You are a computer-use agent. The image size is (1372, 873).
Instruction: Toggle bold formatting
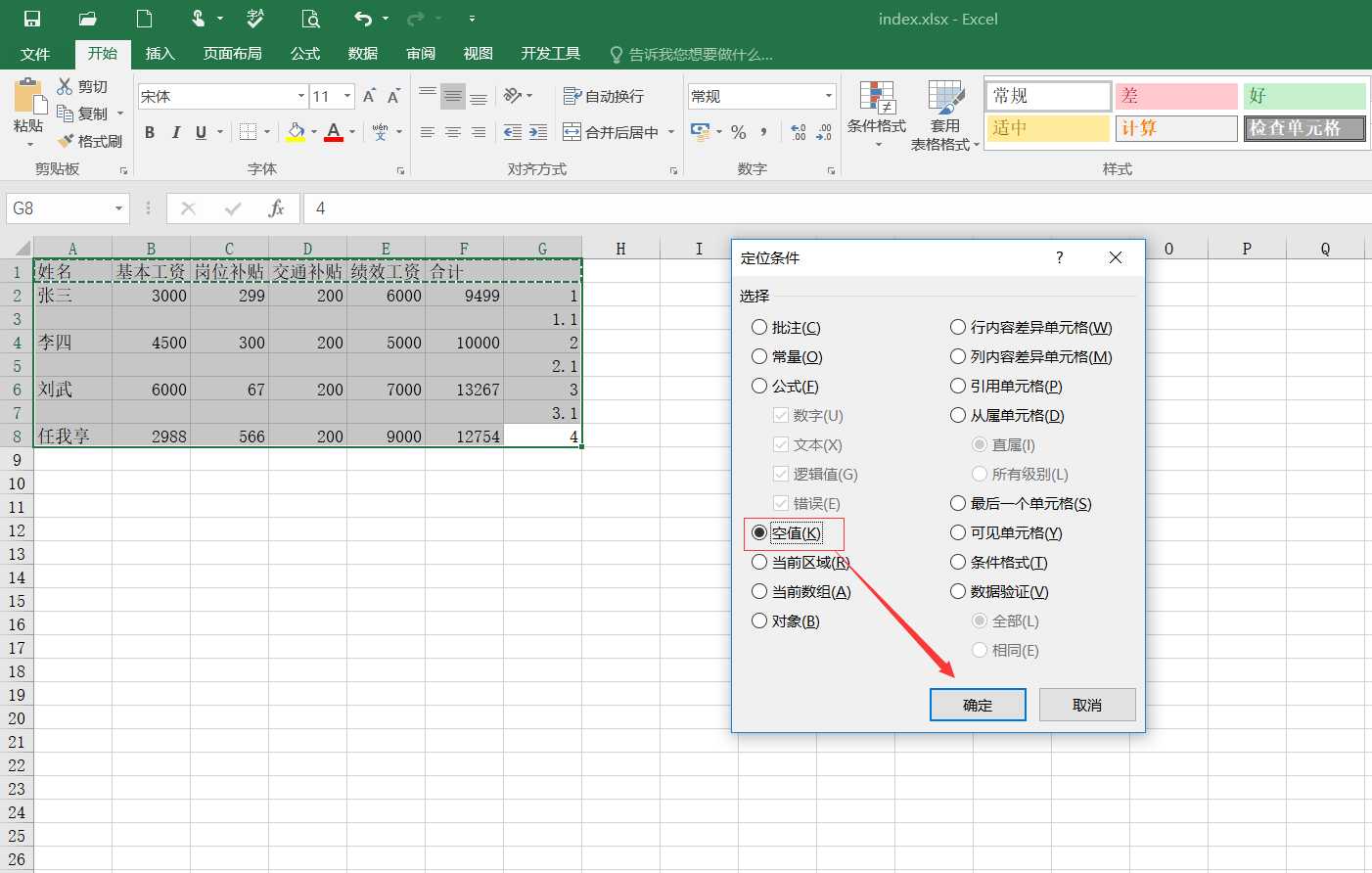coord(150,132)
